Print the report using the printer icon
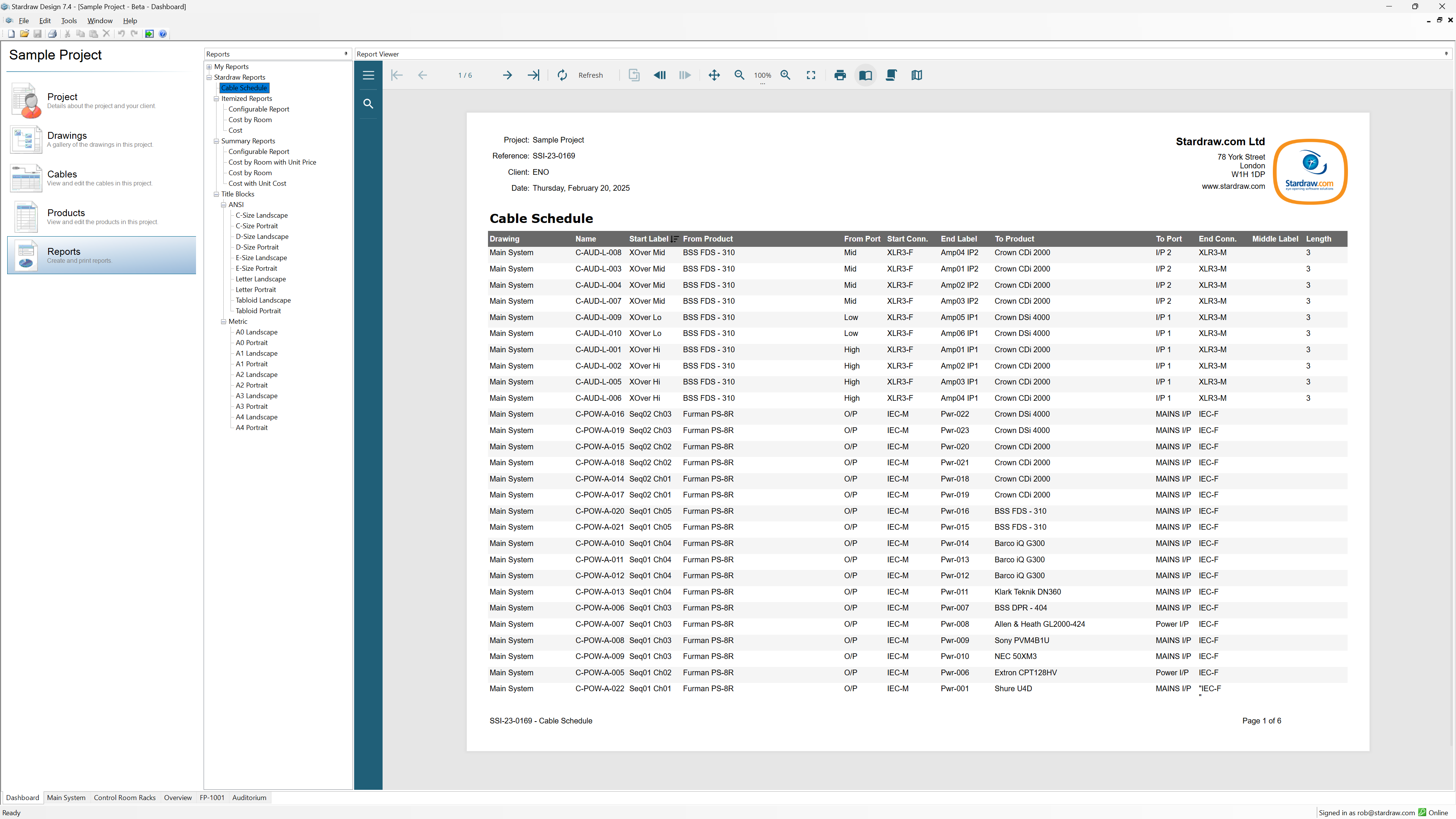The width and height of the screenshot is (1456, 819). pyautogui.click(x=840, y=75)
